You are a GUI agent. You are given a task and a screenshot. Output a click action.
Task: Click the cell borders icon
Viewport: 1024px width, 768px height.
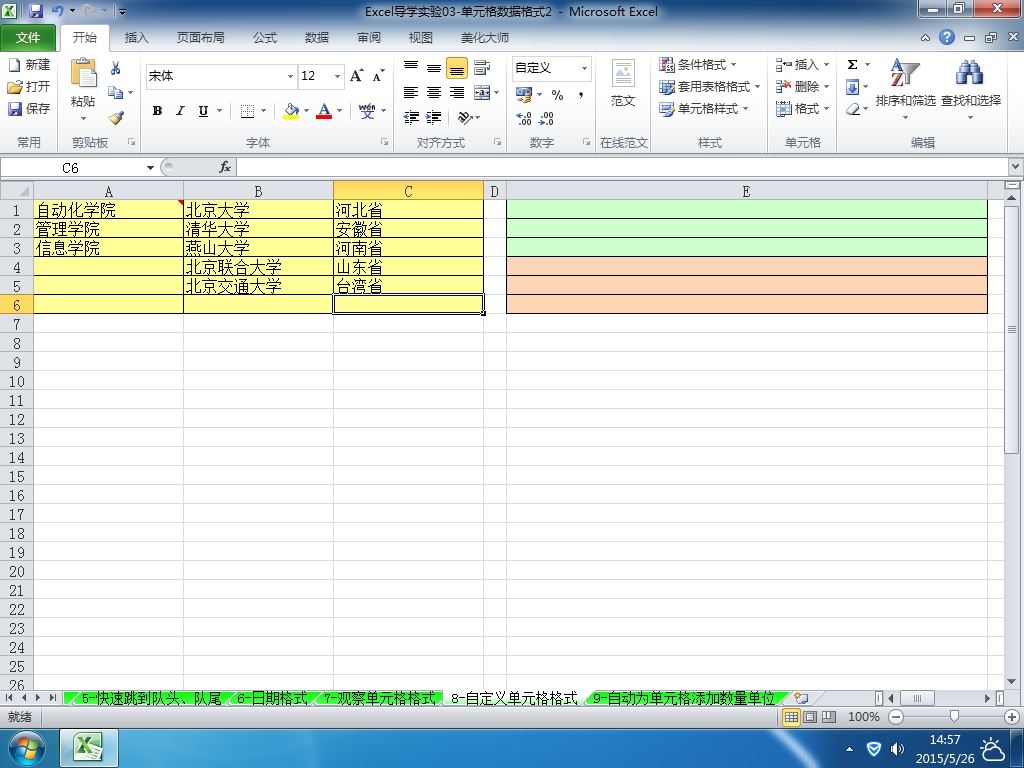pos(247,111)
